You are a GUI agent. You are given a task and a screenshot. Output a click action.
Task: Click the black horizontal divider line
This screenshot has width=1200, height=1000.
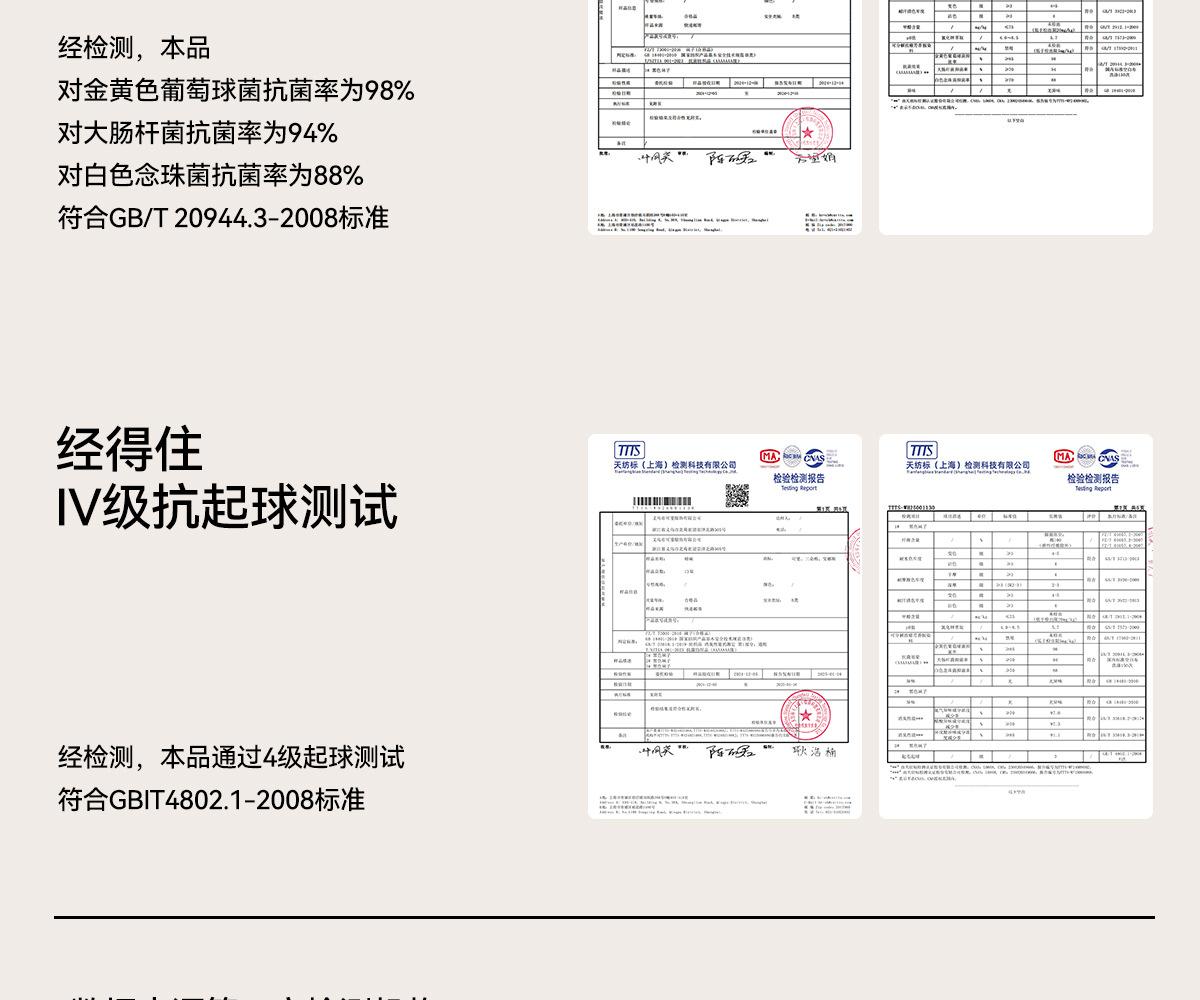click(x=604, y=916)
